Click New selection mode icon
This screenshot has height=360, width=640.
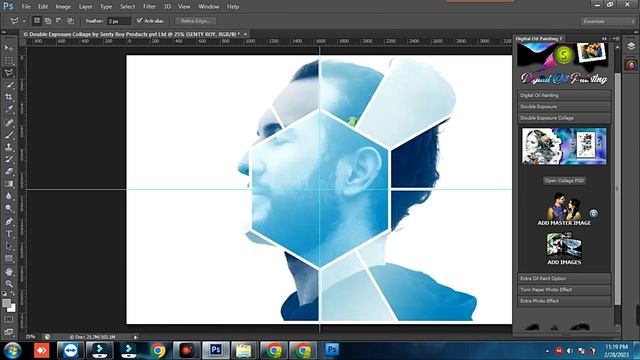pyautogui.click(x=37, y=20)
